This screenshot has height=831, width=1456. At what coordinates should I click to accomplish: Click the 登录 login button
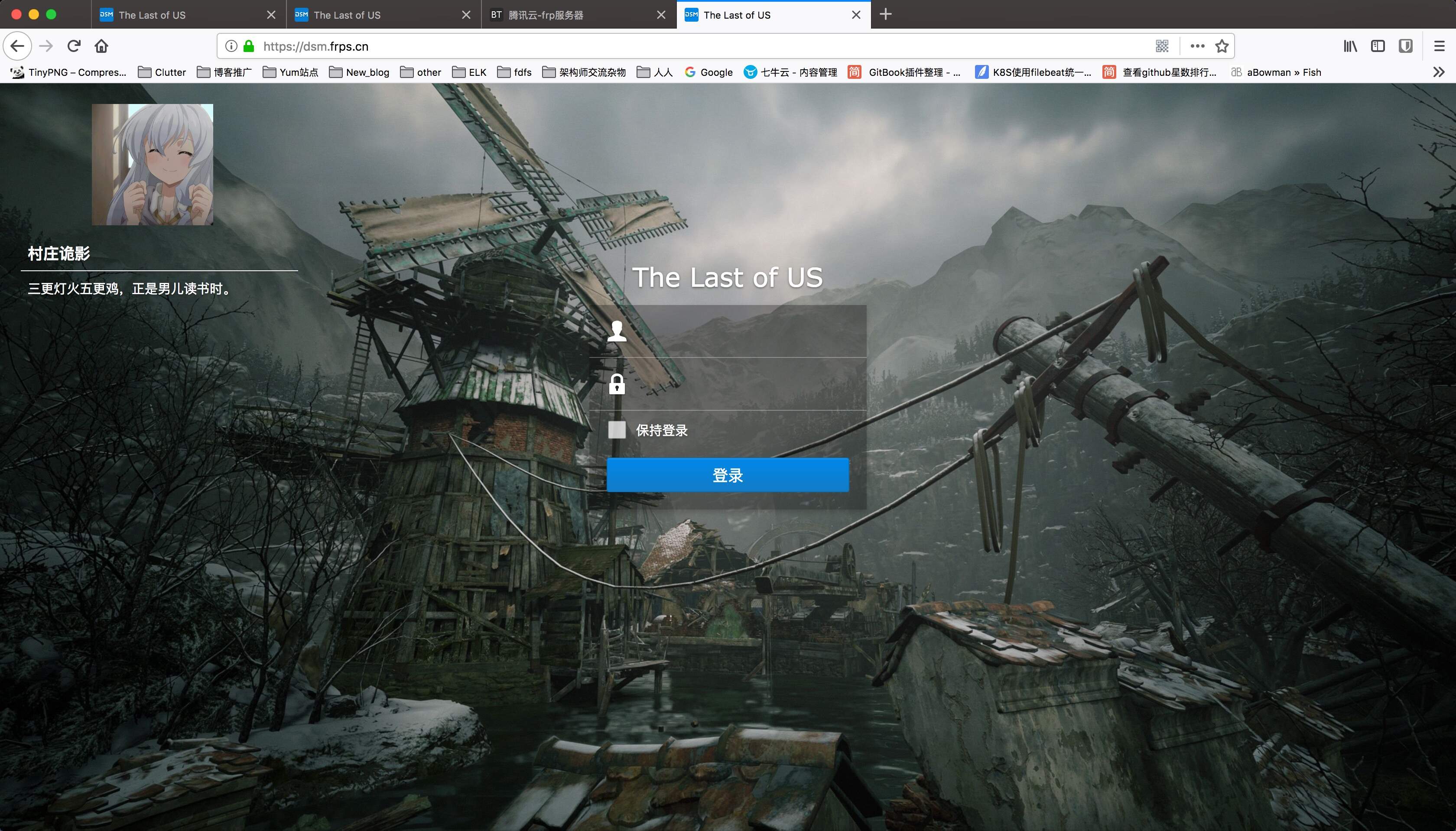click(728, 475)
